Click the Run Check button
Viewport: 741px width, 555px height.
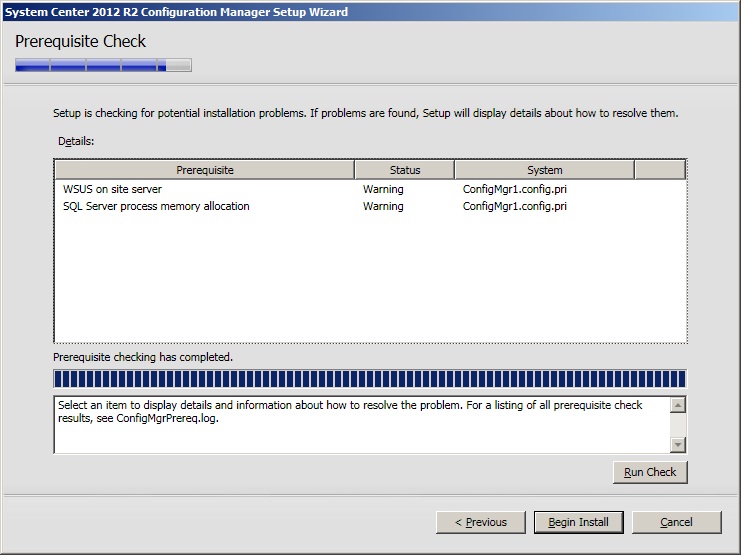tap(650, 472)
